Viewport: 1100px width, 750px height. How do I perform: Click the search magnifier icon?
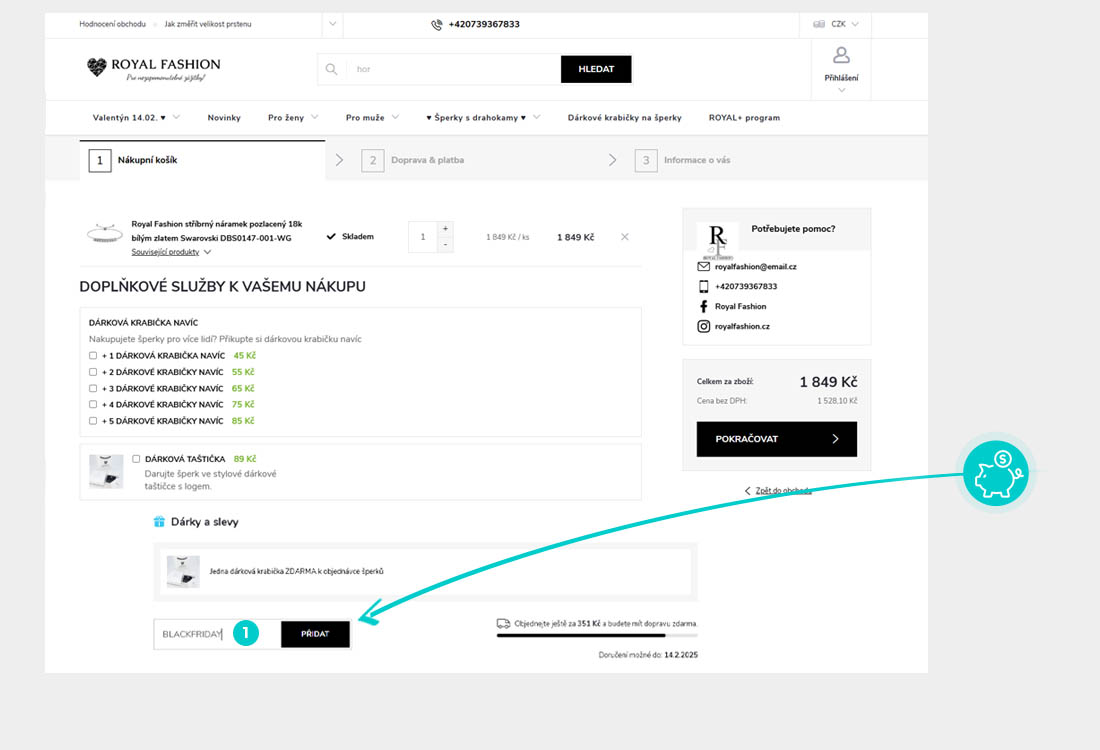(x=331, y=69)
